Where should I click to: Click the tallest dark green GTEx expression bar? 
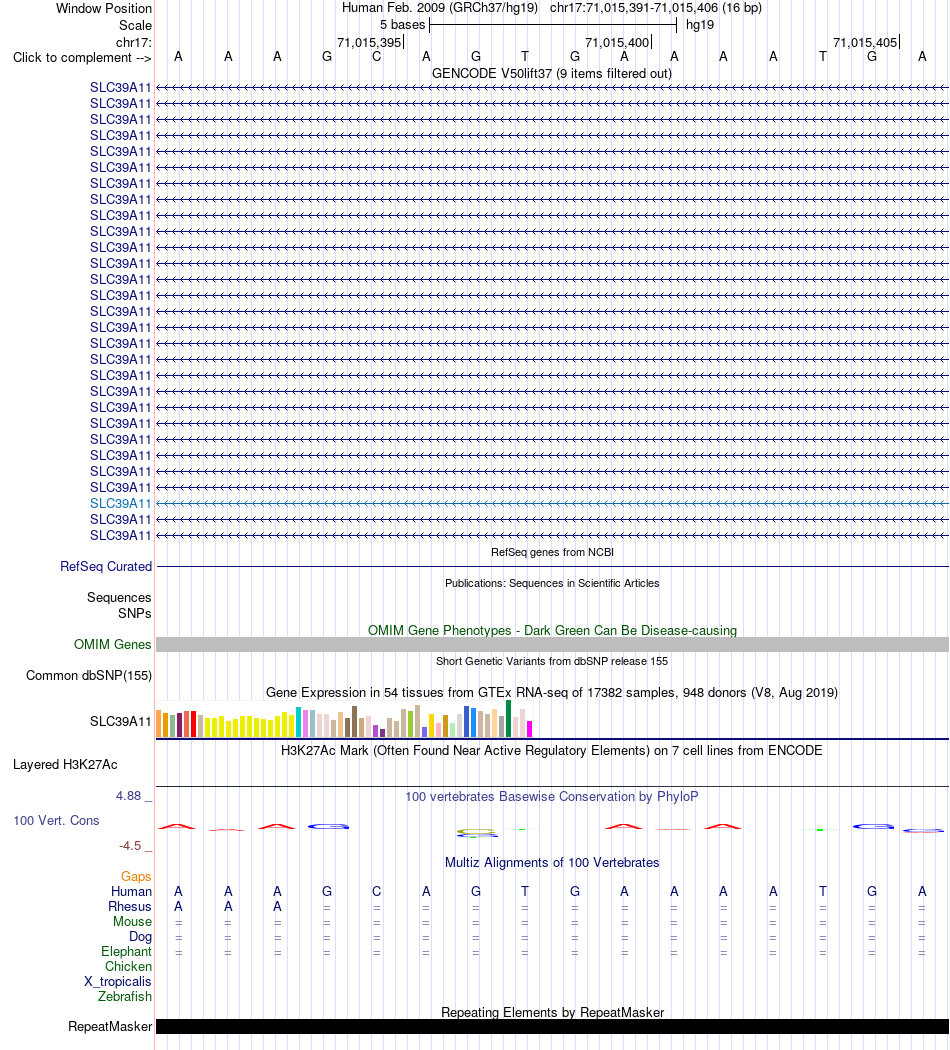[x=509, y=719]
